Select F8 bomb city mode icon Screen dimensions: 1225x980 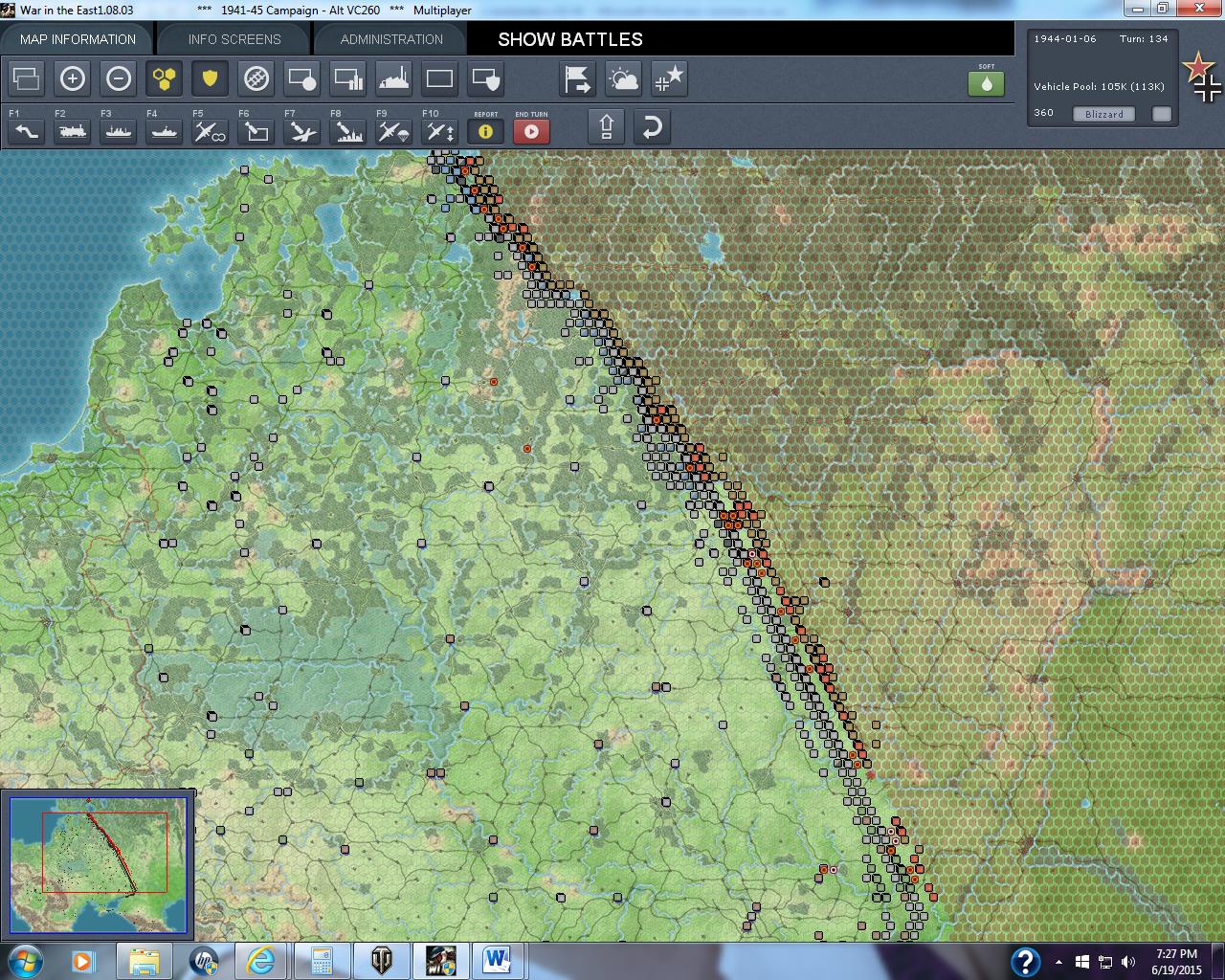pyautogui.click(x=347, y=131)
